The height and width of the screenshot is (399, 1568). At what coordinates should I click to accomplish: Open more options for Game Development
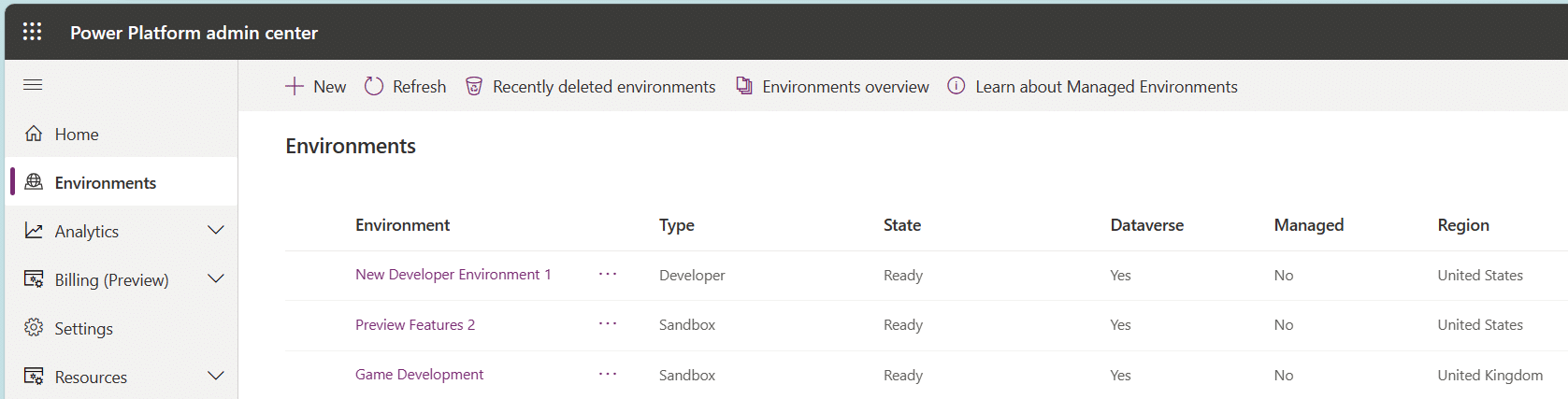click(608, 374)
